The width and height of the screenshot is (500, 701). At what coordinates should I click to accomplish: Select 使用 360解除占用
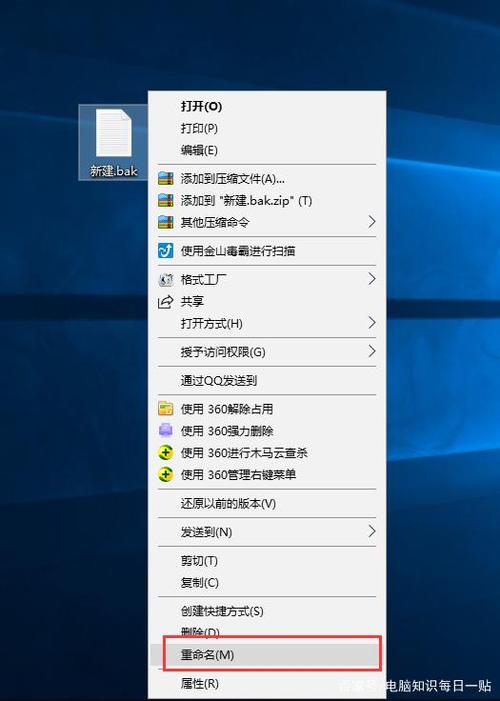pyautogui.click(x=267, y=409)
